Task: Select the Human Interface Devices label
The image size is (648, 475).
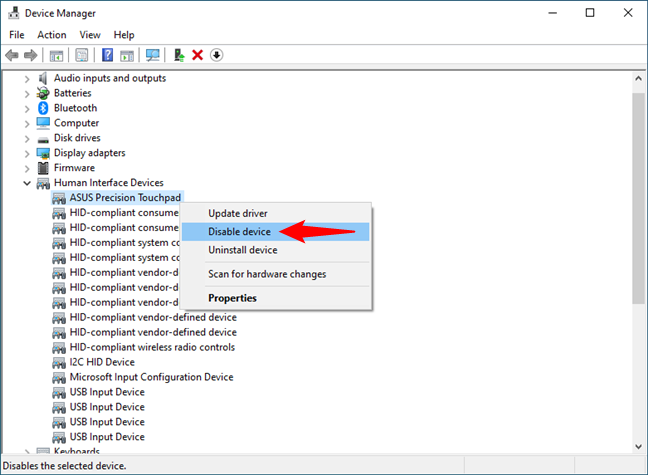Action: (109, 183)
